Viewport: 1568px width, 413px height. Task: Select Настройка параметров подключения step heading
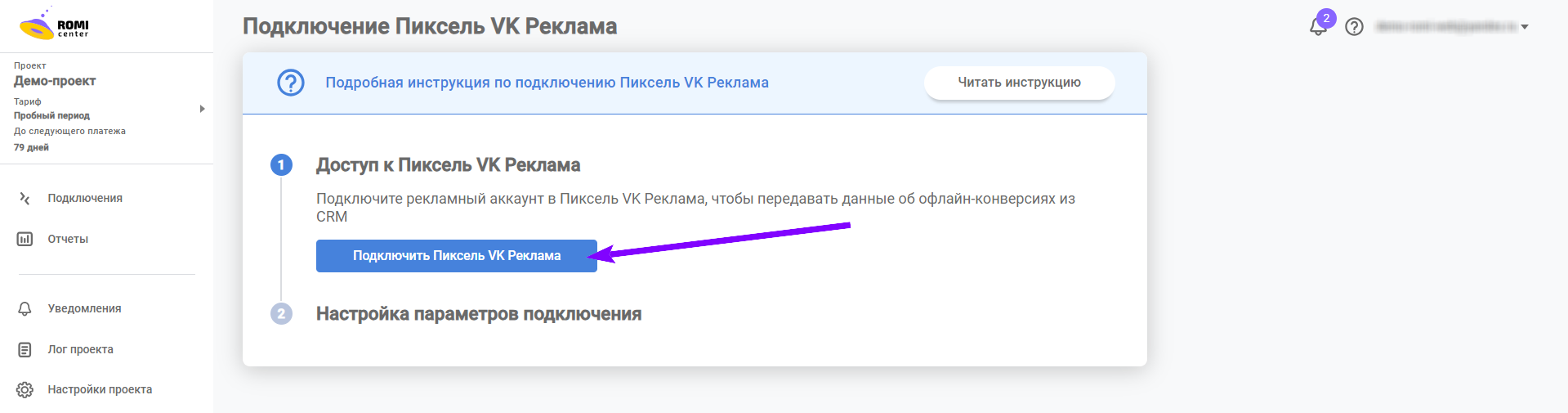click(479, 314)
